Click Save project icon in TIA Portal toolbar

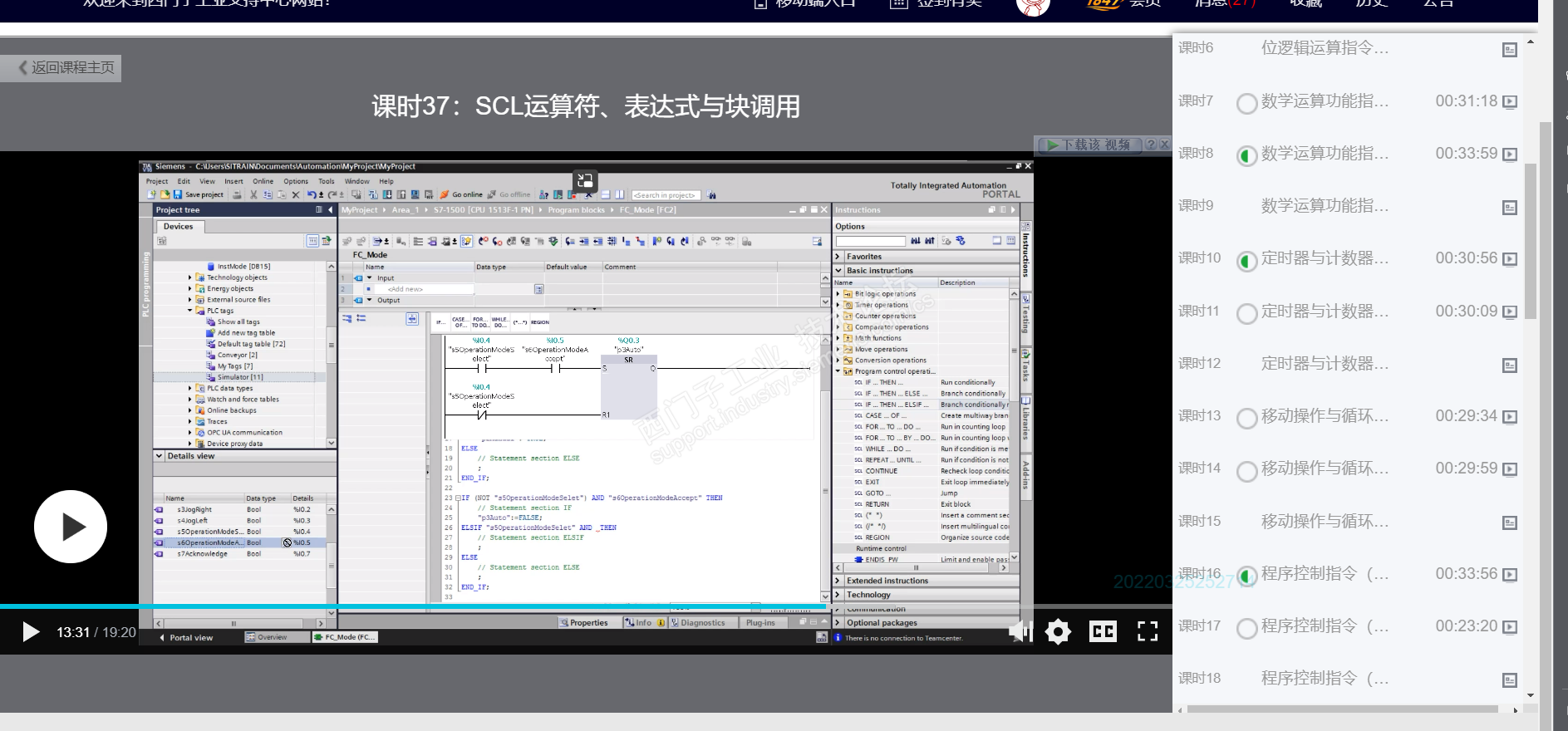click(177, 194)
